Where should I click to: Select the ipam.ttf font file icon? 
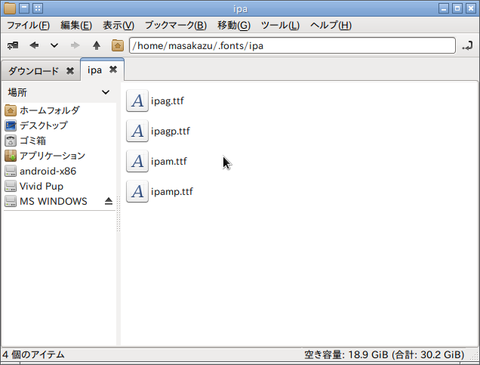137,161
